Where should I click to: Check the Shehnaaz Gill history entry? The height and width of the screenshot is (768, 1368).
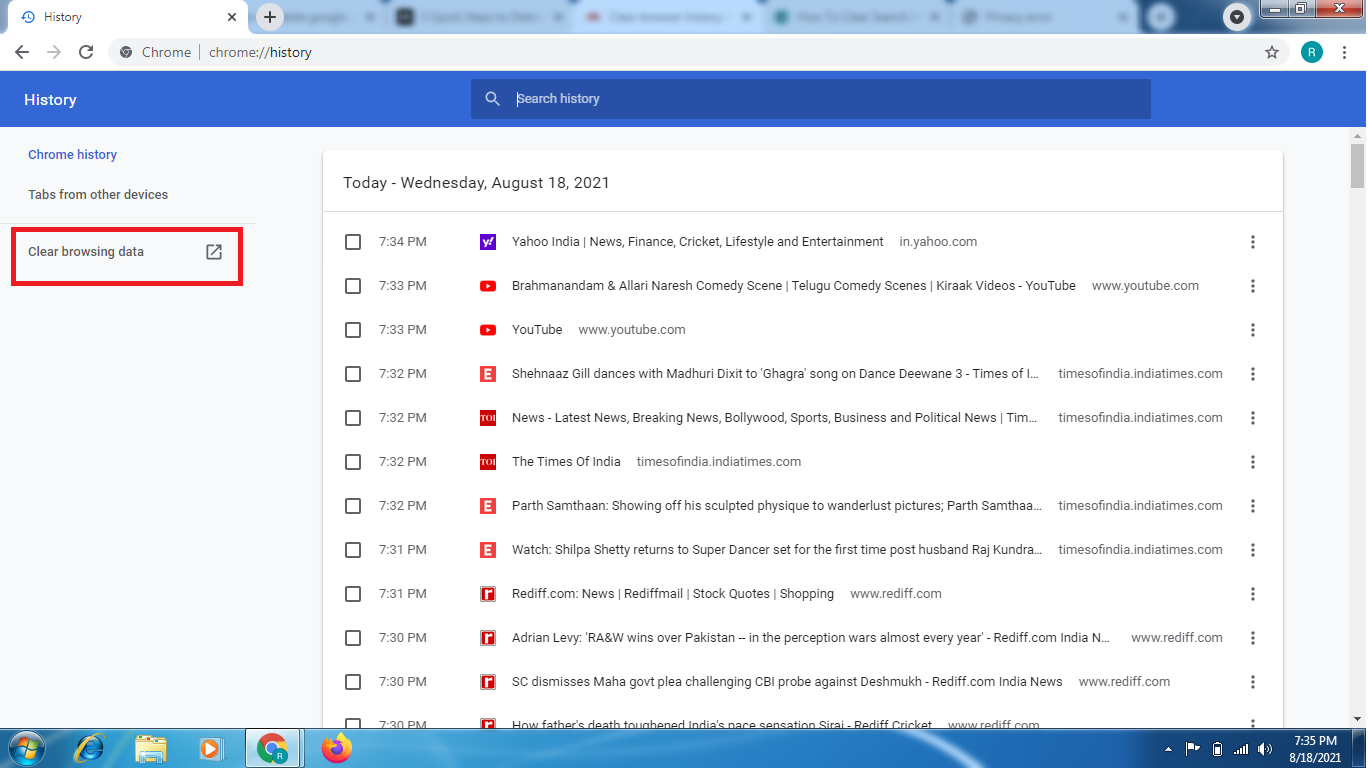click(x=353, y=374)
